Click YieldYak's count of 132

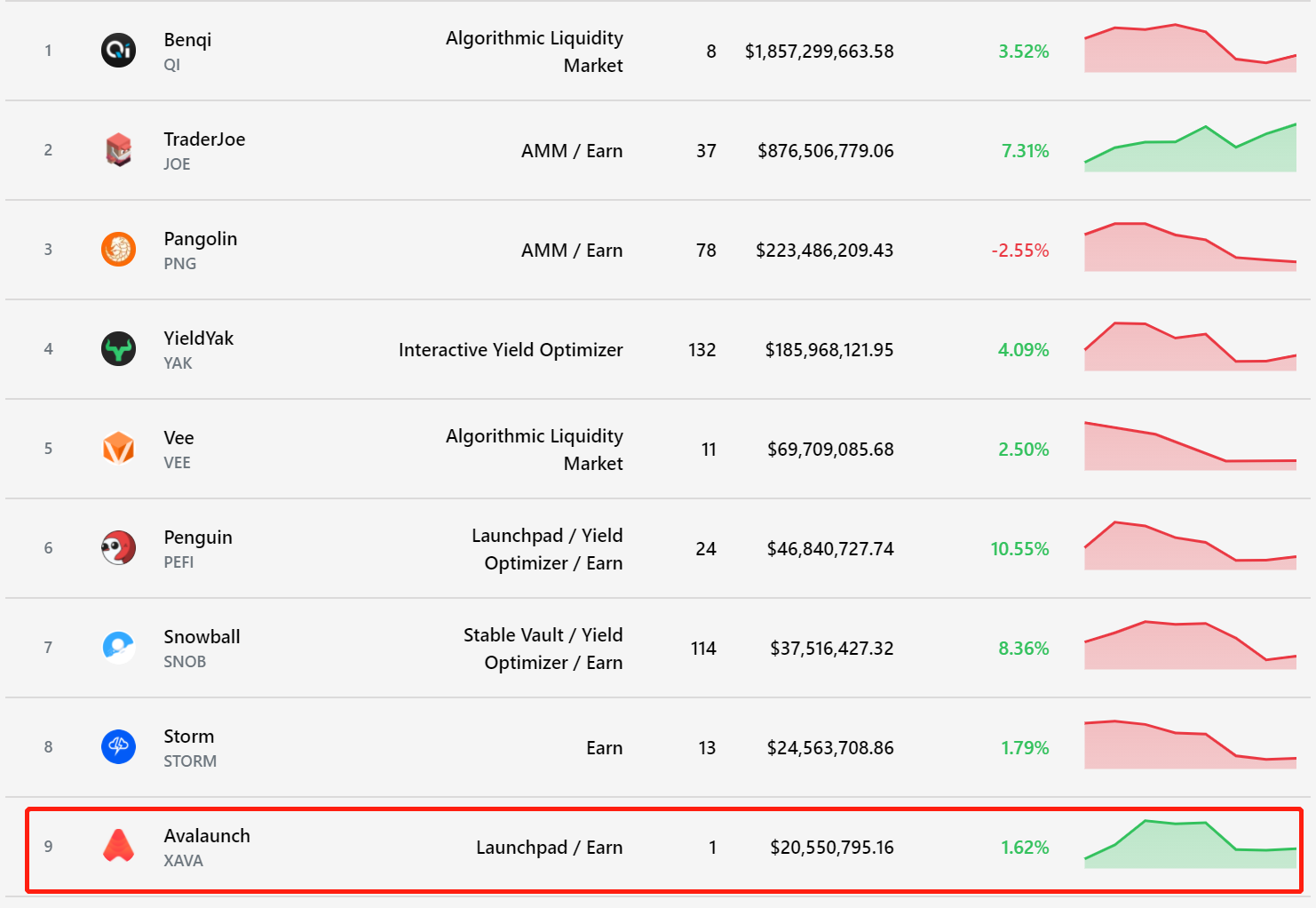[702, 350]
